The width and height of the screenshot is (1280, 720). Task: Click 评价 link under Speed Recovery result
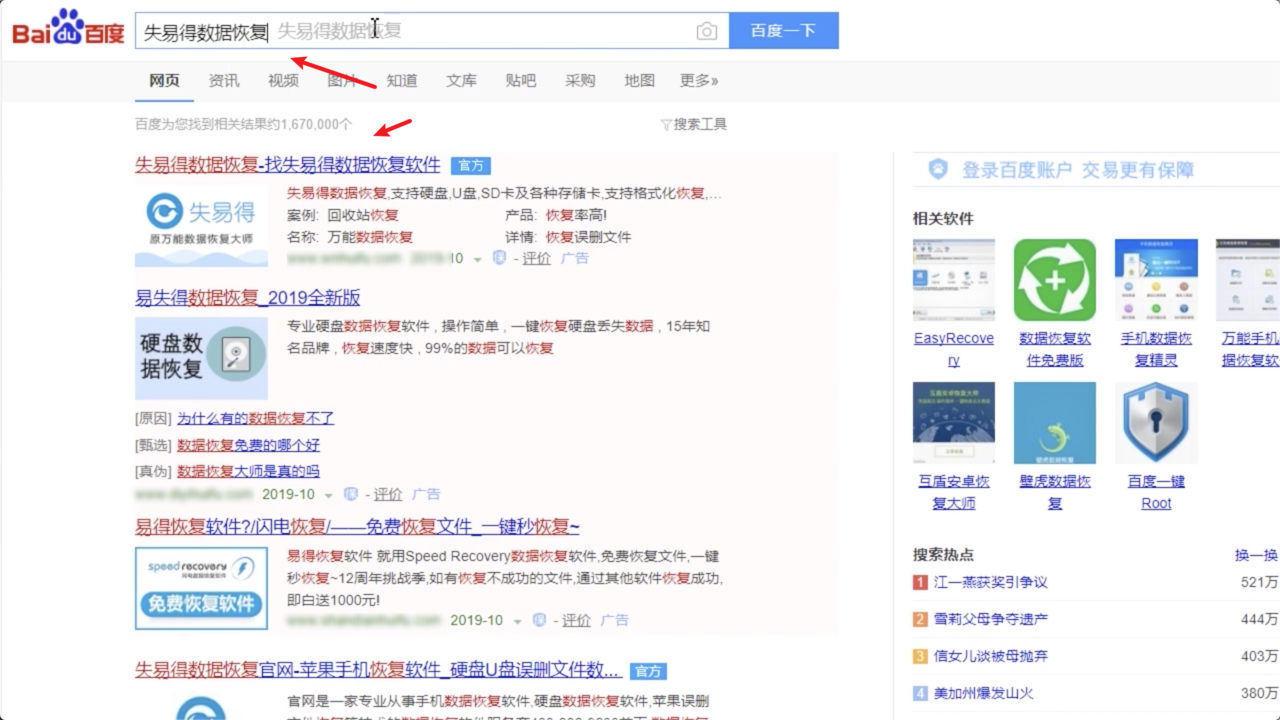tap(576, 620)
